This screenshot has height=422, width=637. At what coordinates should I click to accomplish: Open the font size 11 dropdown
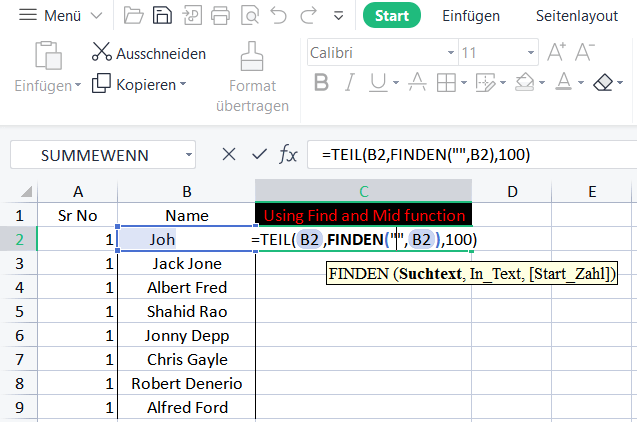pyautogui.click(x=531, y=52)
